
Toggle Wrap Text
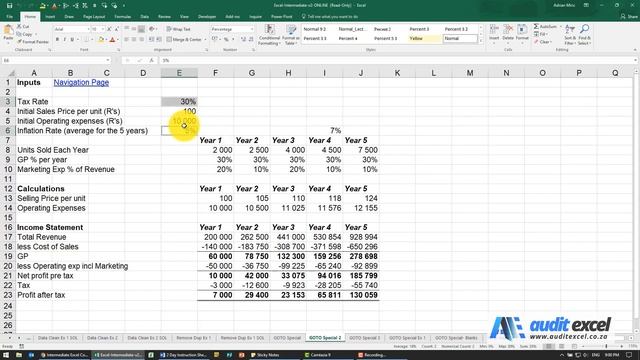pyautogui.click(x=179, y=29)
